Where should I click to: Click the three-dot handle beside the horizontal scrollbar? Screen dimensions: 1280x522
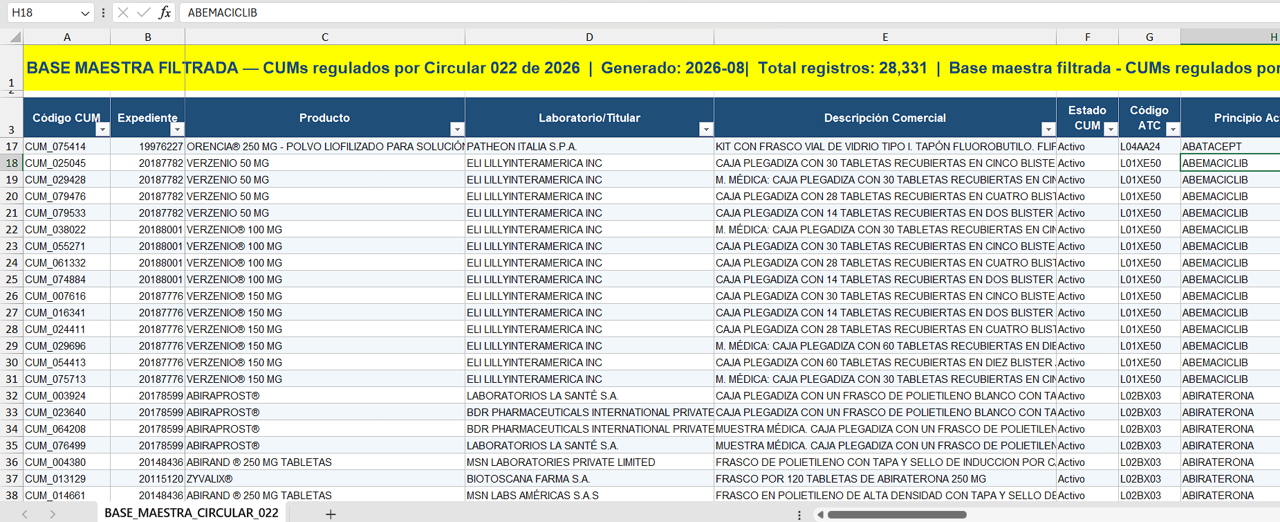(799, 514)
